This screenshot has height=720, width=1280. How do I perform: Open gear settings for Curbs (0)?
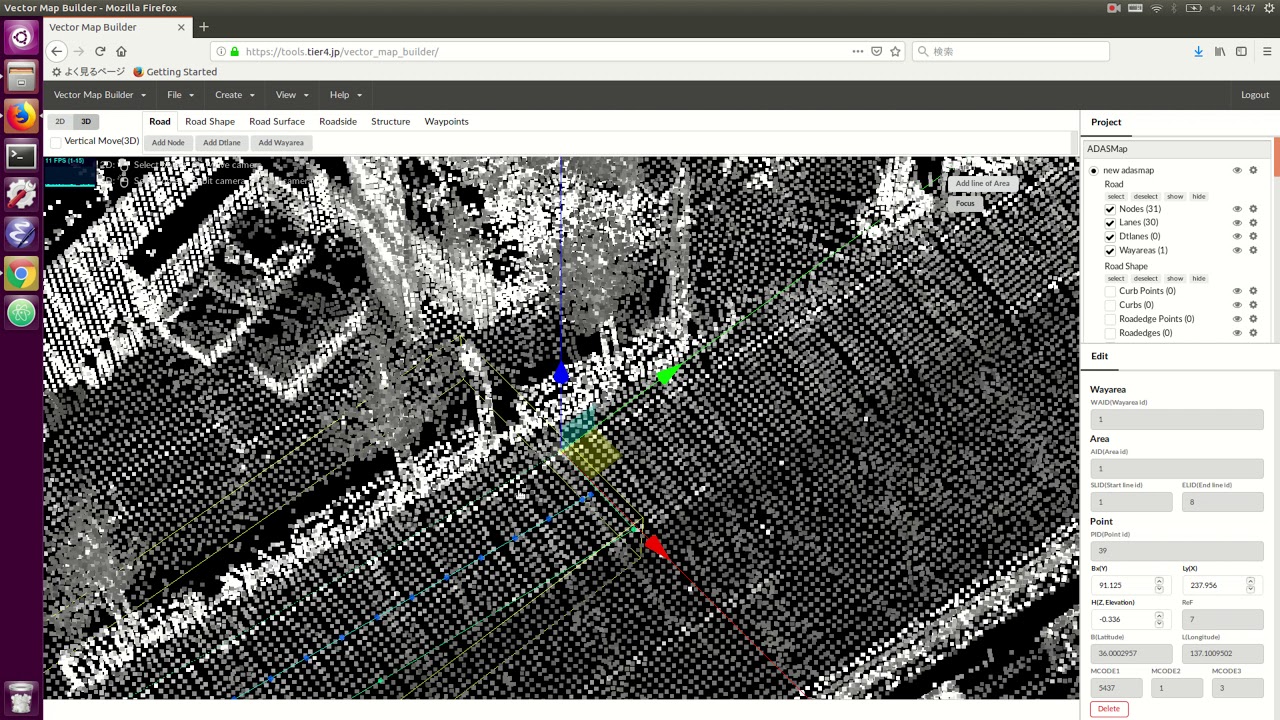pyautogui.click(x=1253, y=305)
